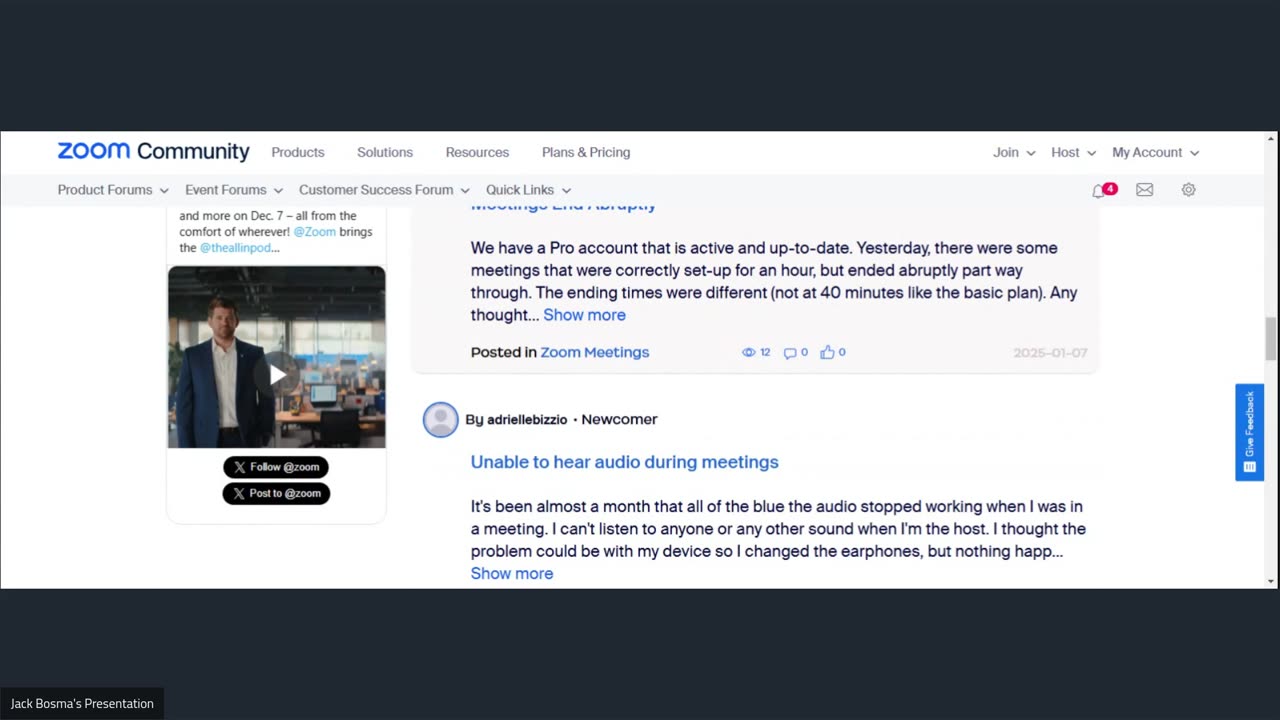The height and width of the screenshot is (720, 1280).
Task: Open the Resources menu
Action: [x=477, y=152]
